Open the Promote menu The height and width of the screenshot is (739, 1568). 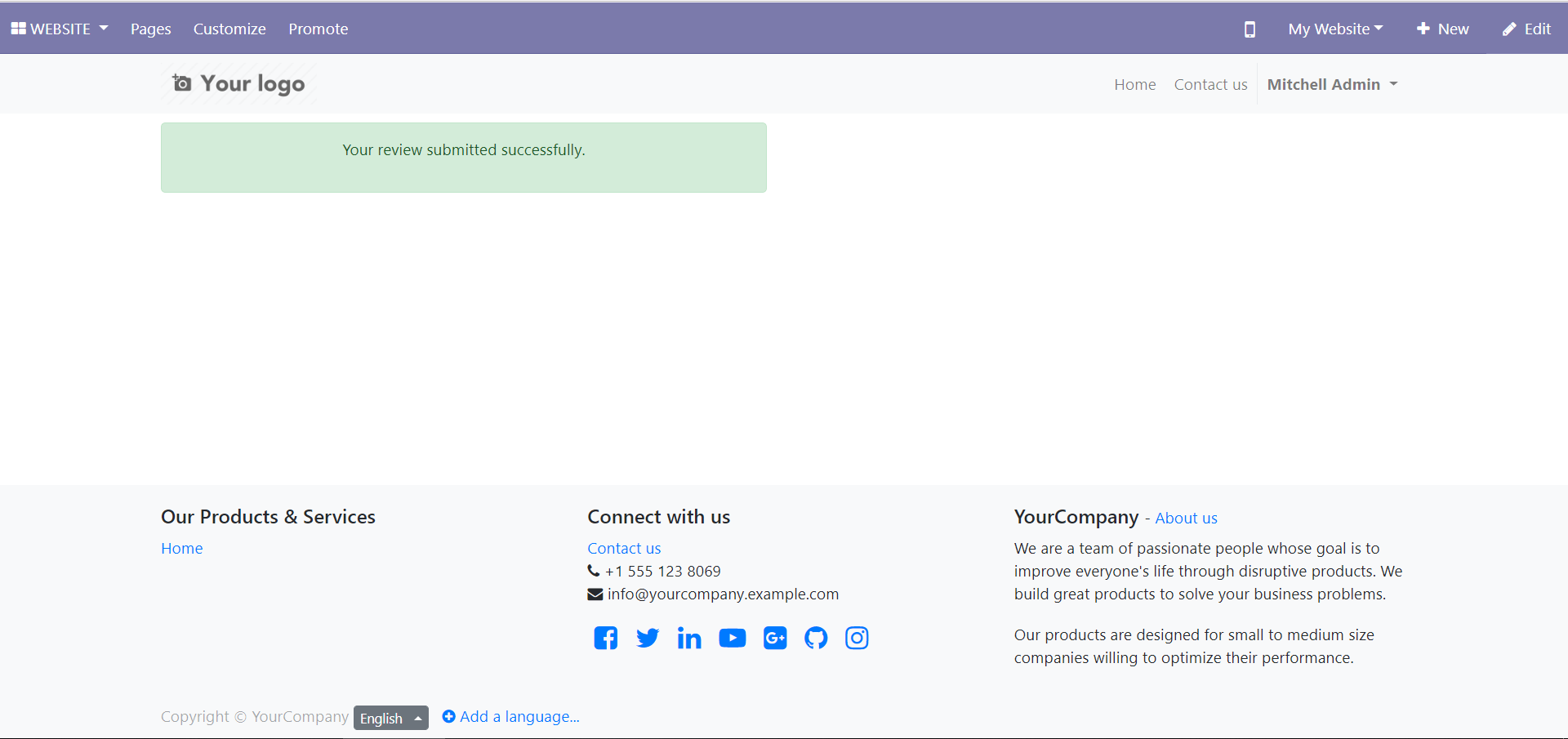pos(318,29)
